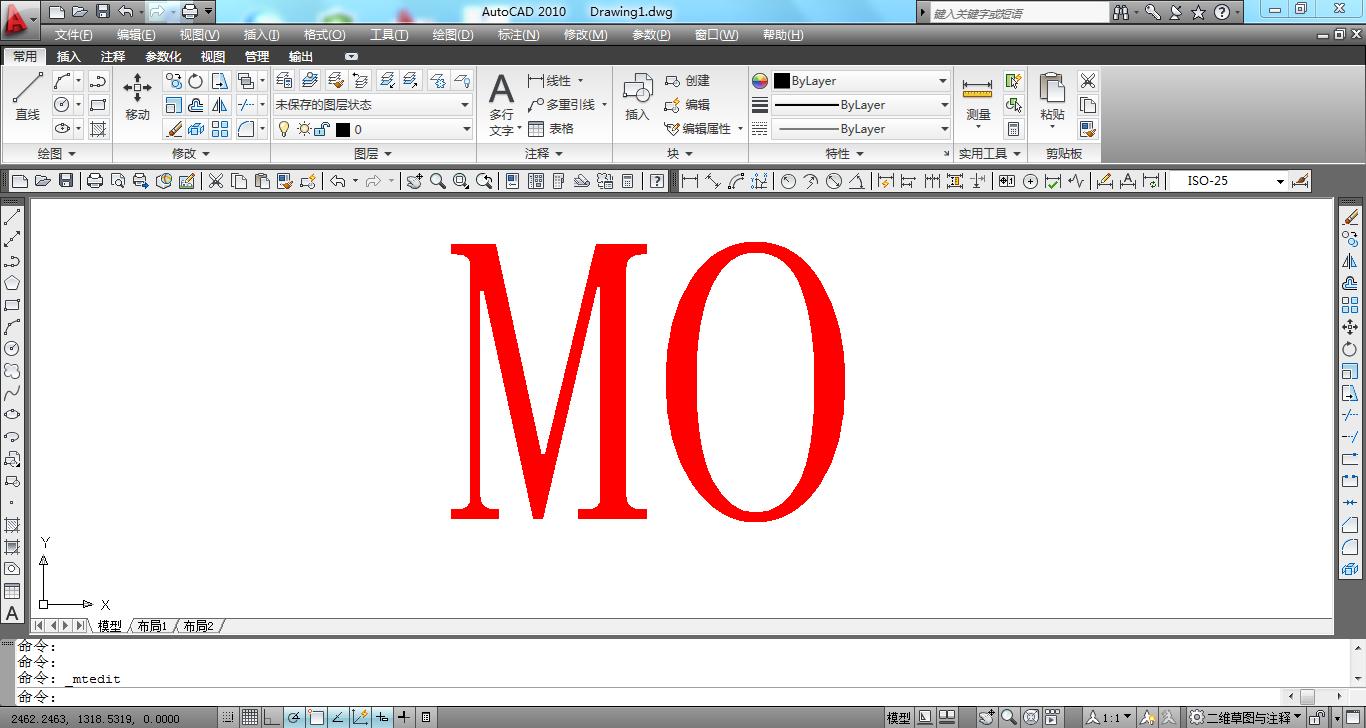This screenshot has height=728, width=1366.
Task: Open the Measure (测量) utility
Action: coord(978,102)
